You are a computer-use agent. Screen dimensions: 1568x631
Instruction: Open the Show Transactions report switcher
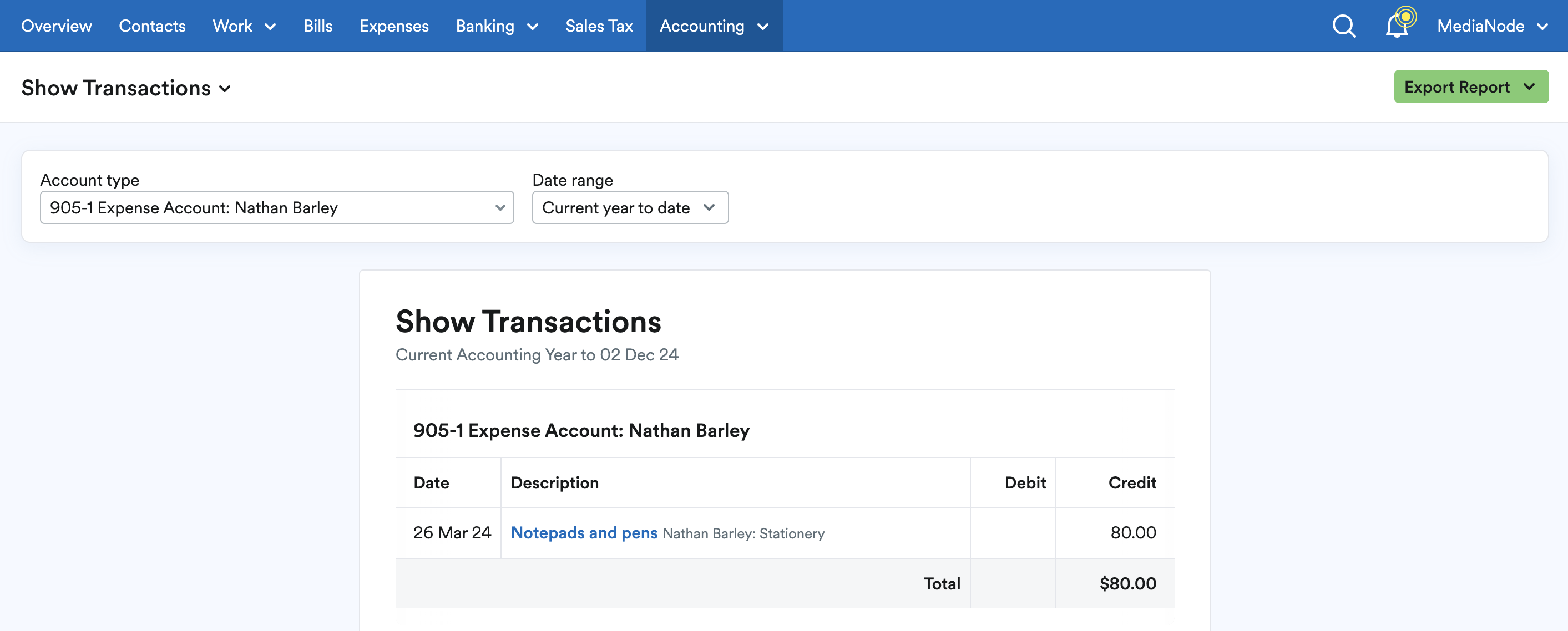(x=127, y=88)
